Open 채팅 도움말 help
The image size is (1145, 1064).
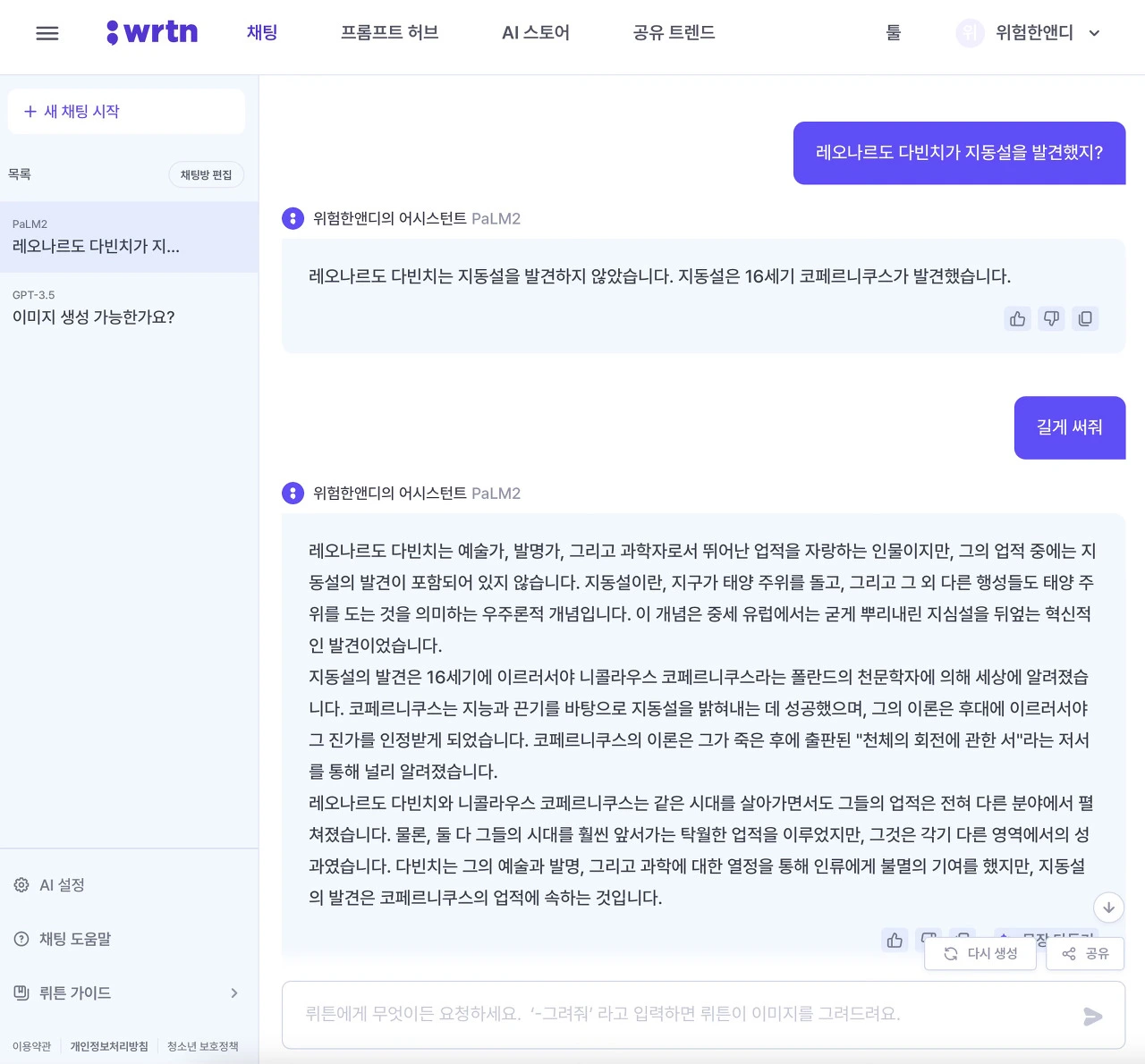click(64, 939)
